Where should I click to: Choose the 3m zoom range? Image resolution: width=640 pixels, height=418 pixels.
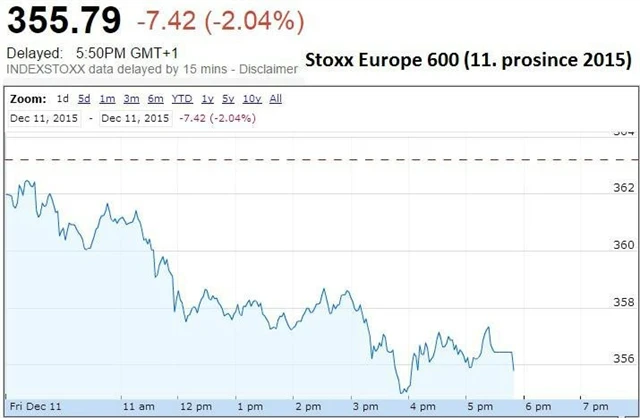pyautogui.click(x=131, y=99)
